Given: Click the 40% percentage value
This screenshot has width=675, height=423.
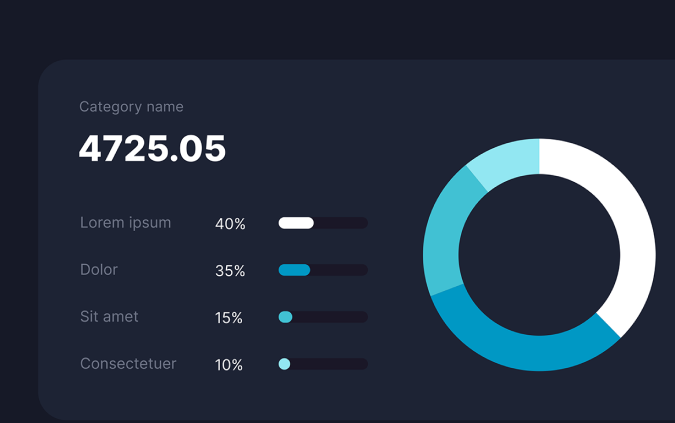Looking at the screenshot, I should click(x=230, y=224).
